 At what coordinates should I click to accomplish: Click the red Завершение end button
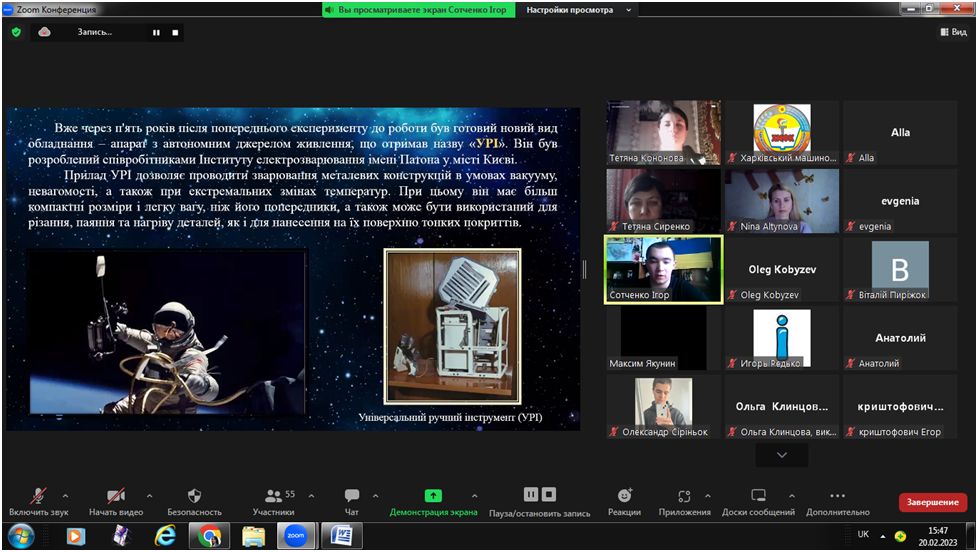932,502
